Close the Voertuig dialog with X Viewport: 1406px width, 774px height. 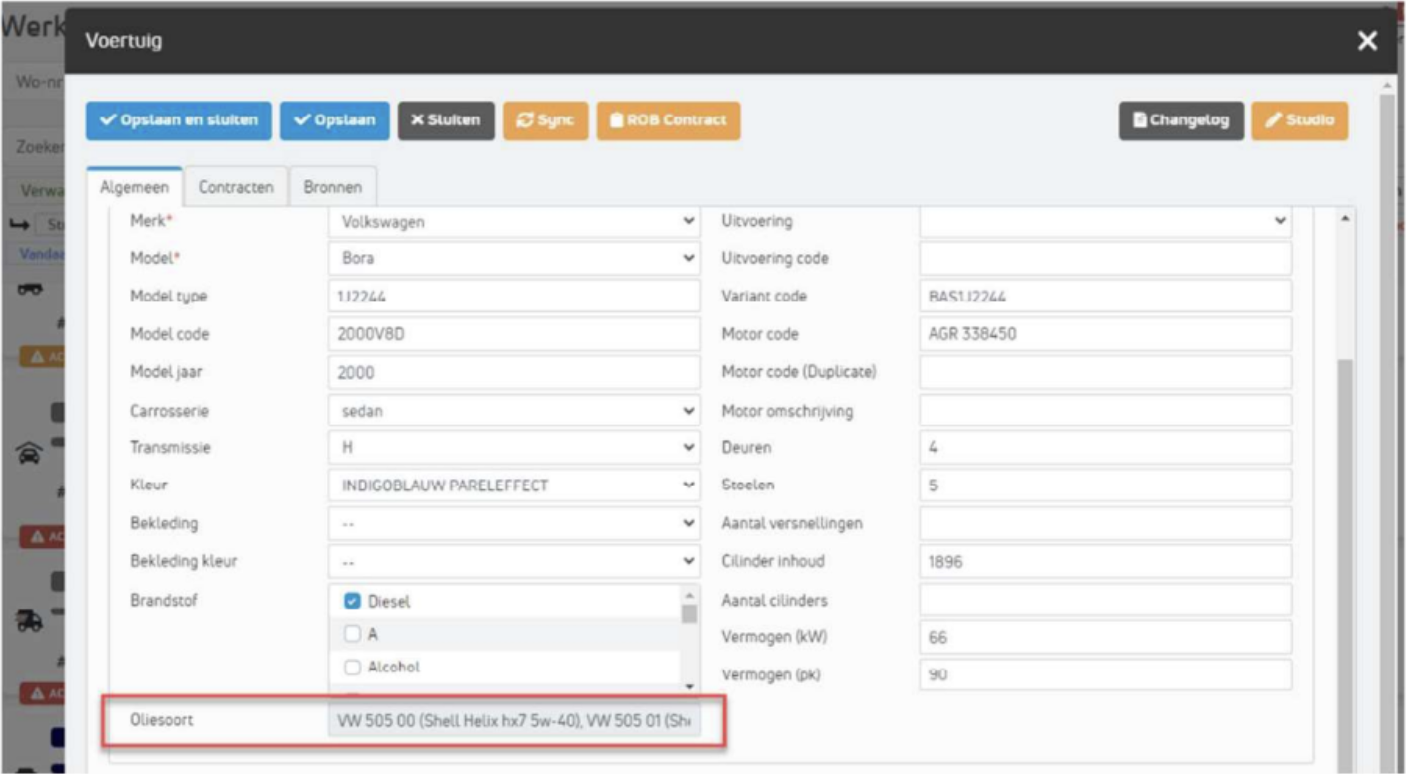point(1367,41)
